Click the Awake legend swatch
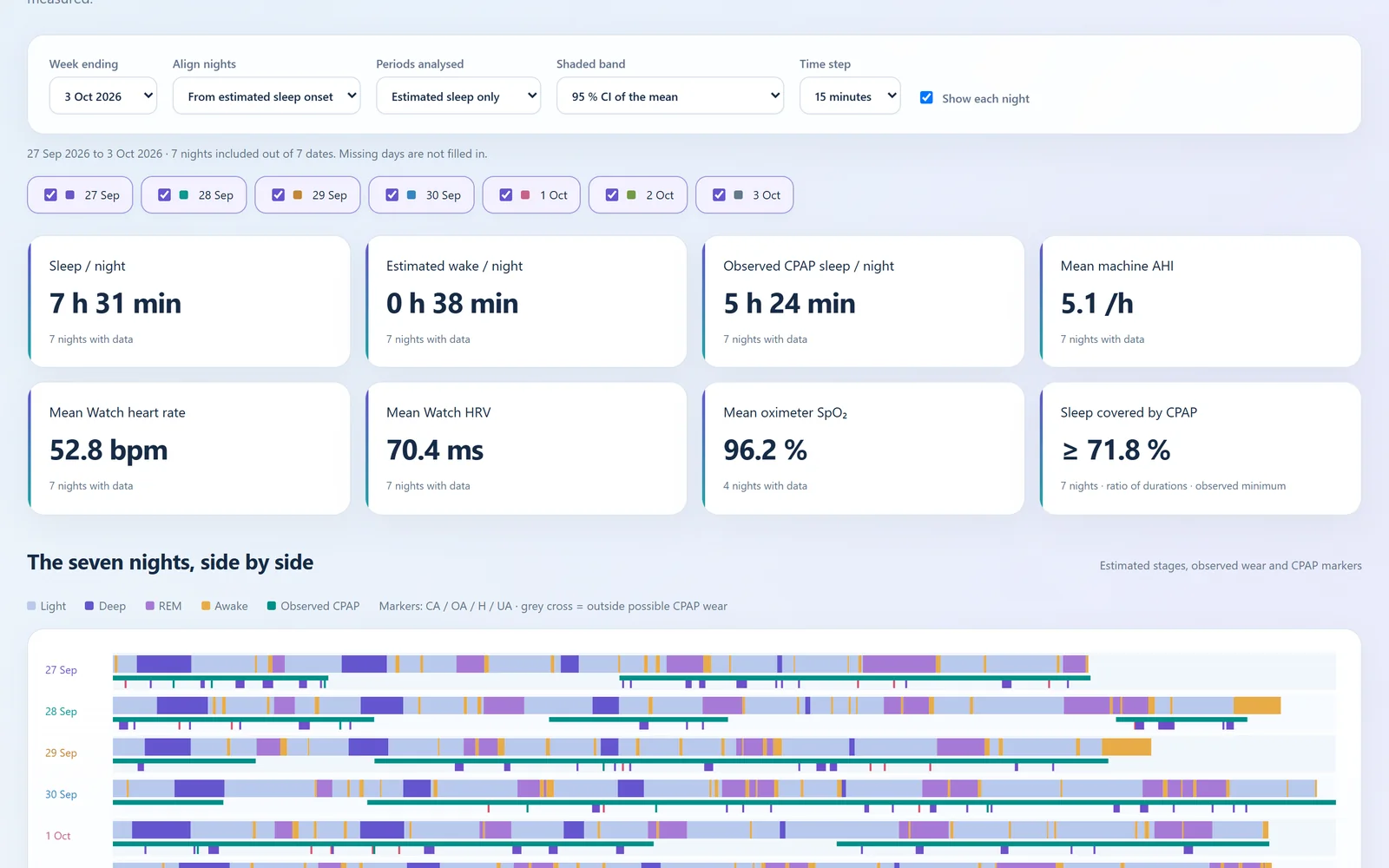The height and width of the screenshot is (868, 1389). click(x=206, y=606)
